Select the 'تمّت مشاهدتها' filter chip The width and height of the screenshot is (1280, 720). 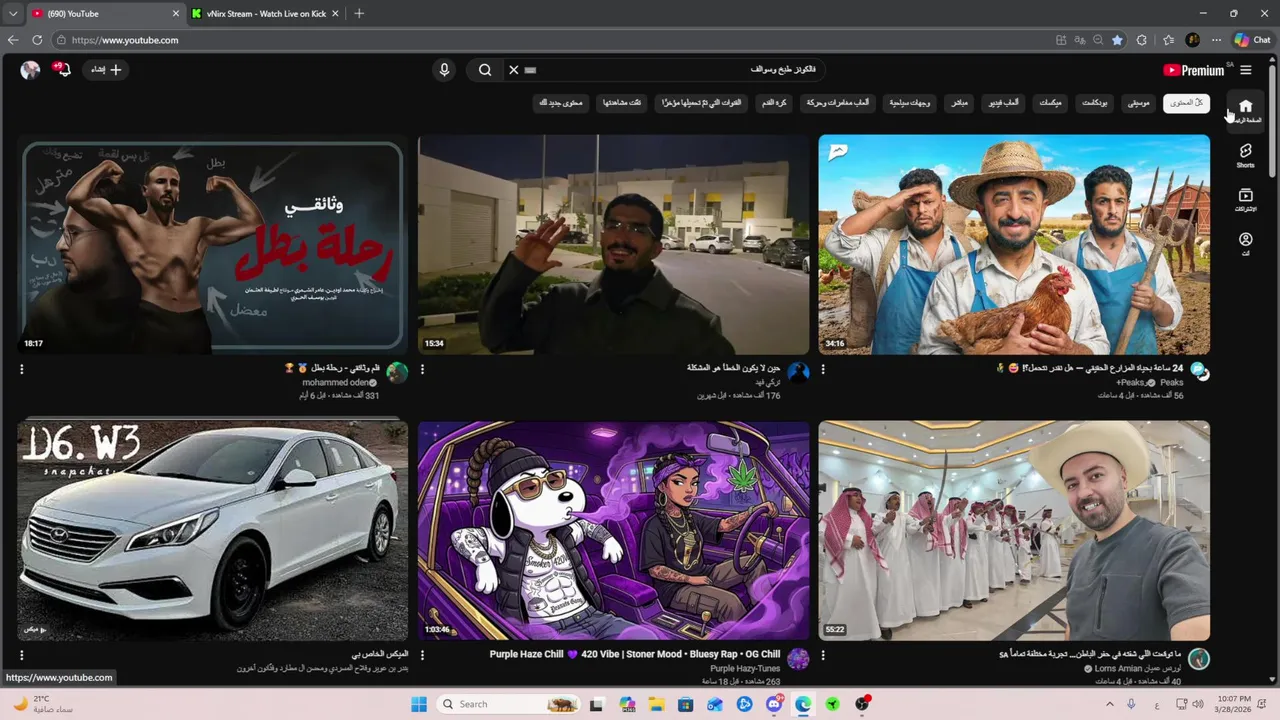point(622,103)
